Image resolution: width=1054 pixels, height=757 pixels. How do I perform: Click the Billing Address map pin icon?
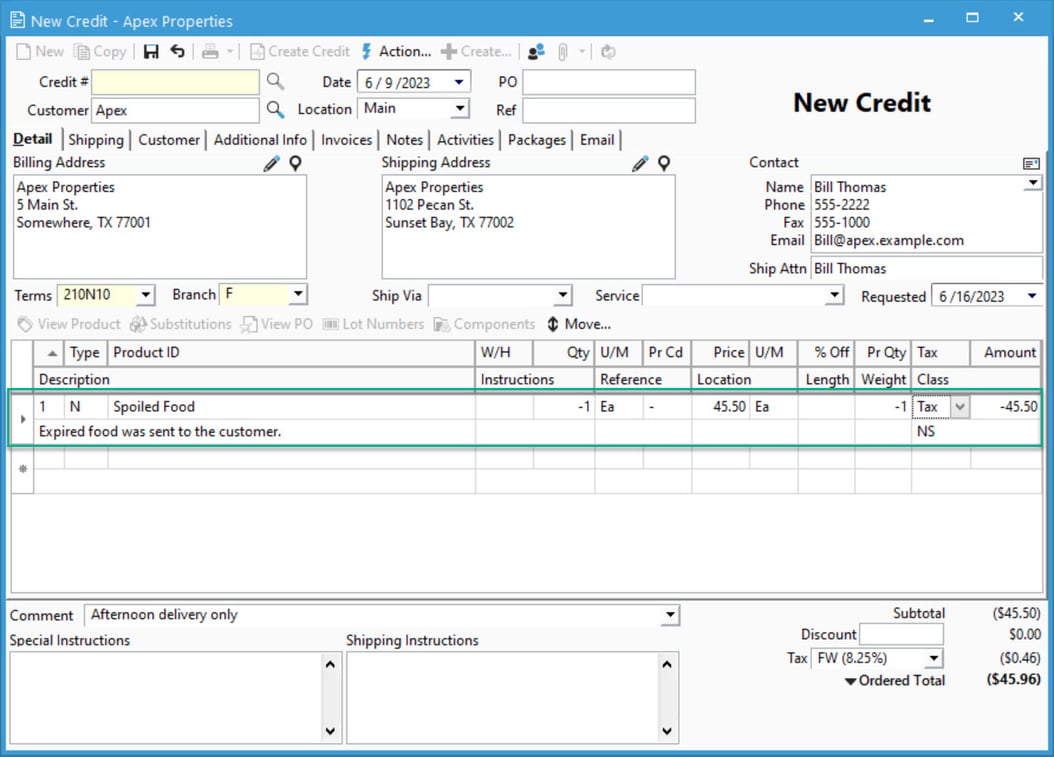click(x=295, y=163)
